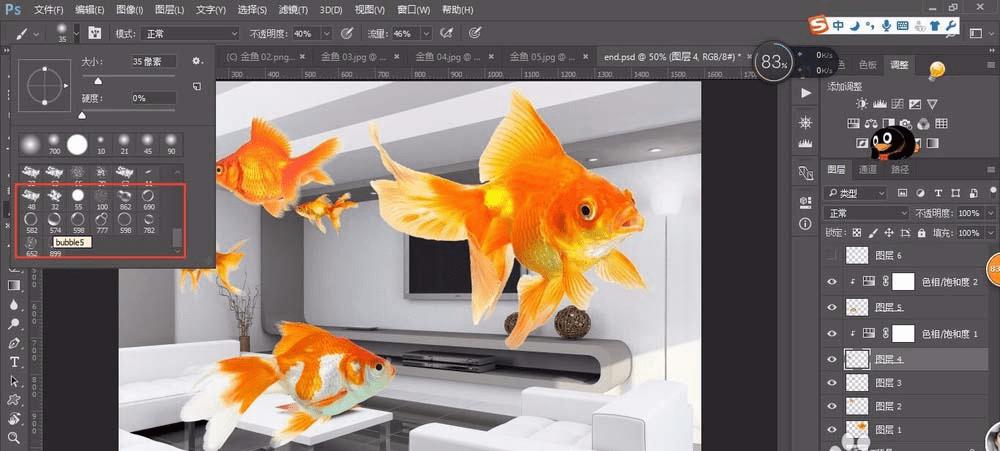Switch to the 色板 panel tab
Image resolution: width=1000 pixels, height=451 pixels.
click(867, 64)
